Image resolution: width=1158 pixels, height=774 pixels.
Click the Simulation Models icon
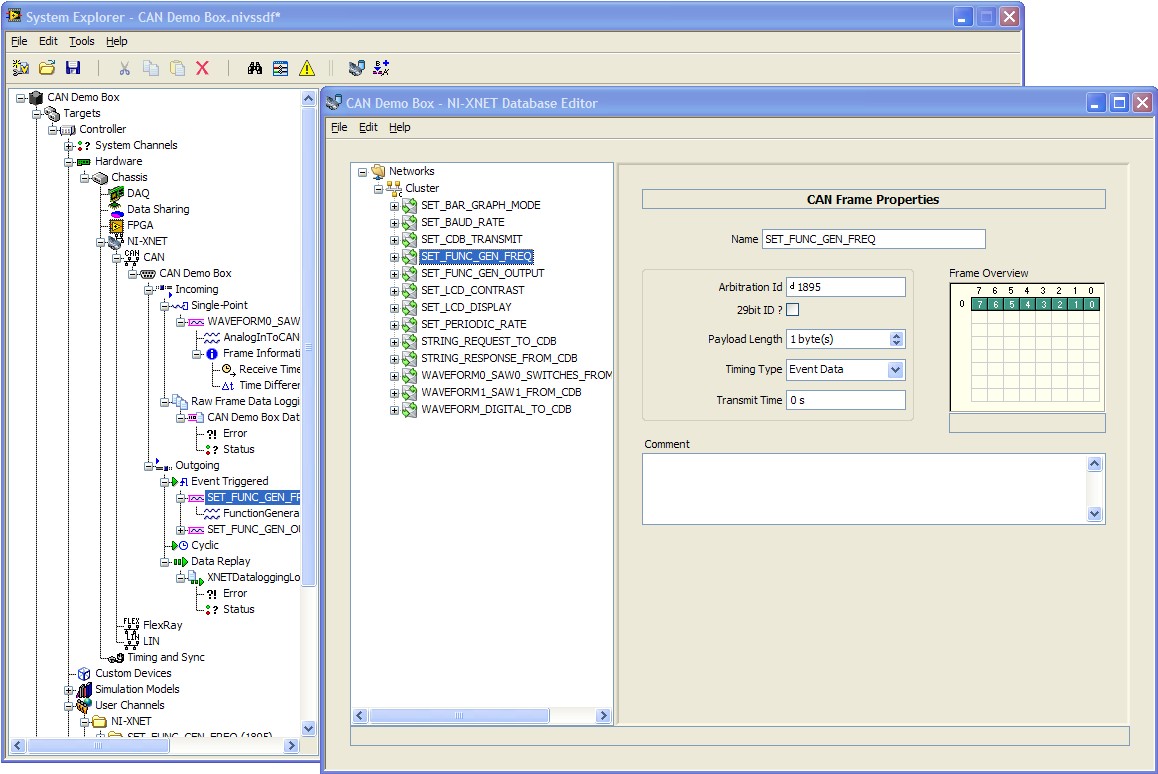84,689
